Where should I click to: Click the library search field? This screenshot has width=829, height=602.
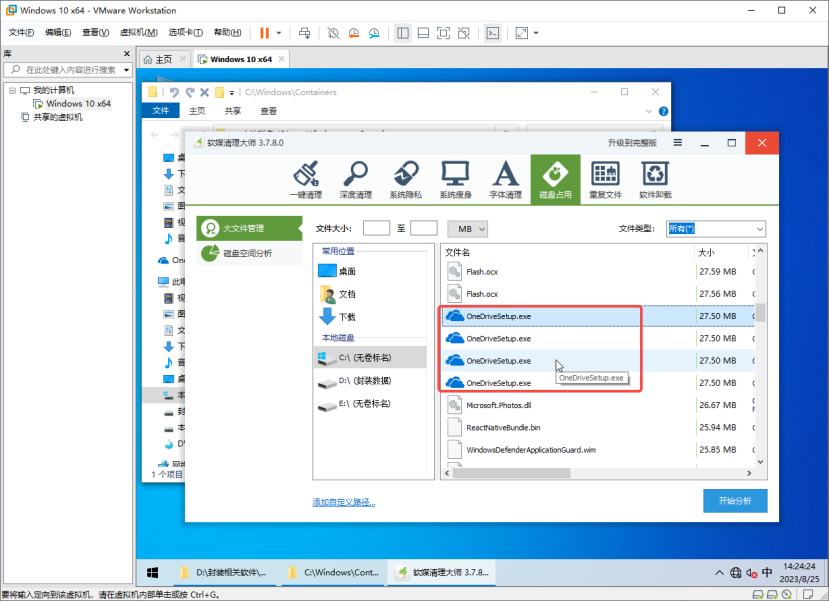66,70
